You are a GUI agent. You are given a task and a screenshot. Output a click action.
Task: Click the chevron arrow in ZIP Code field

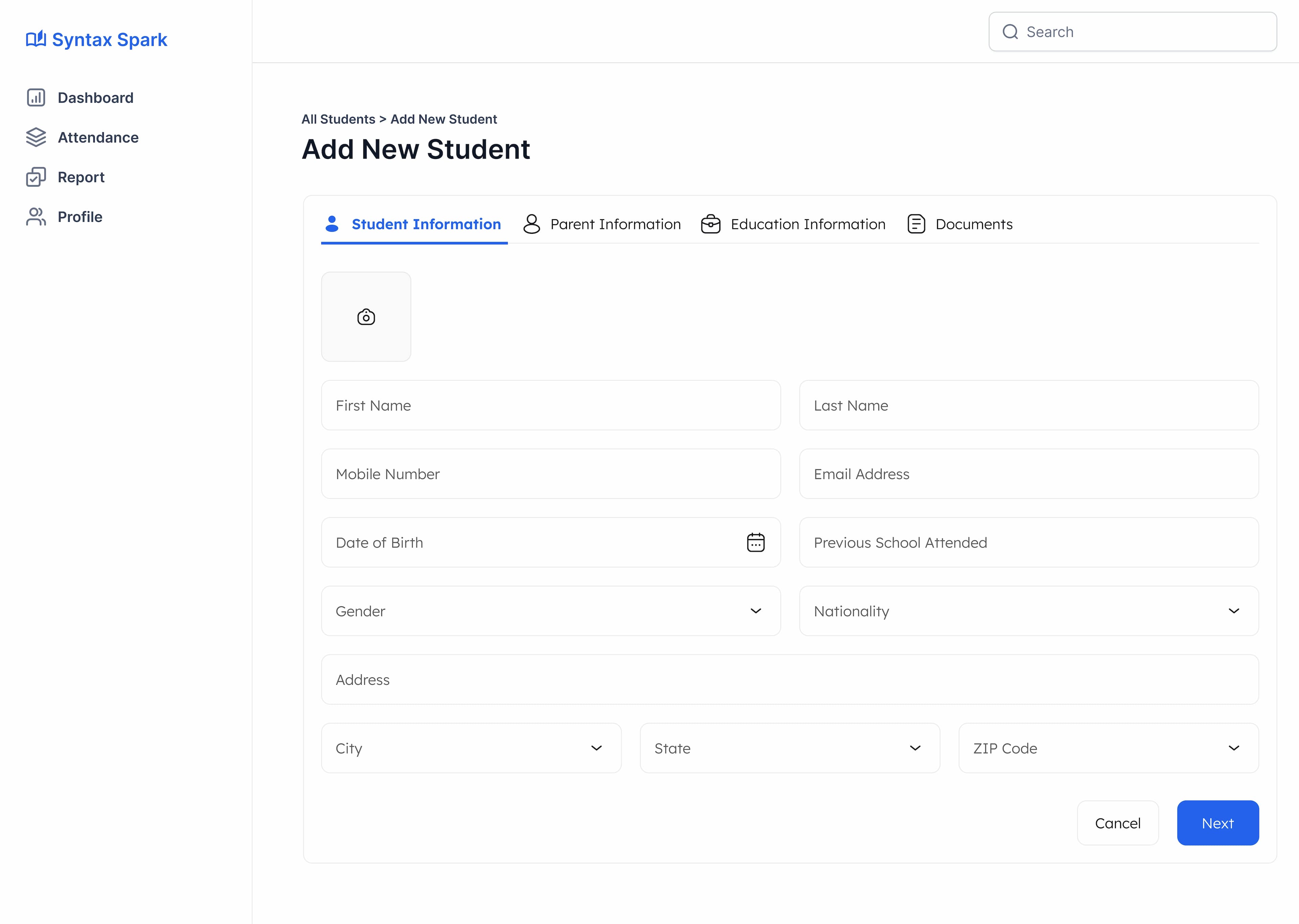[x=1234, y=748]
